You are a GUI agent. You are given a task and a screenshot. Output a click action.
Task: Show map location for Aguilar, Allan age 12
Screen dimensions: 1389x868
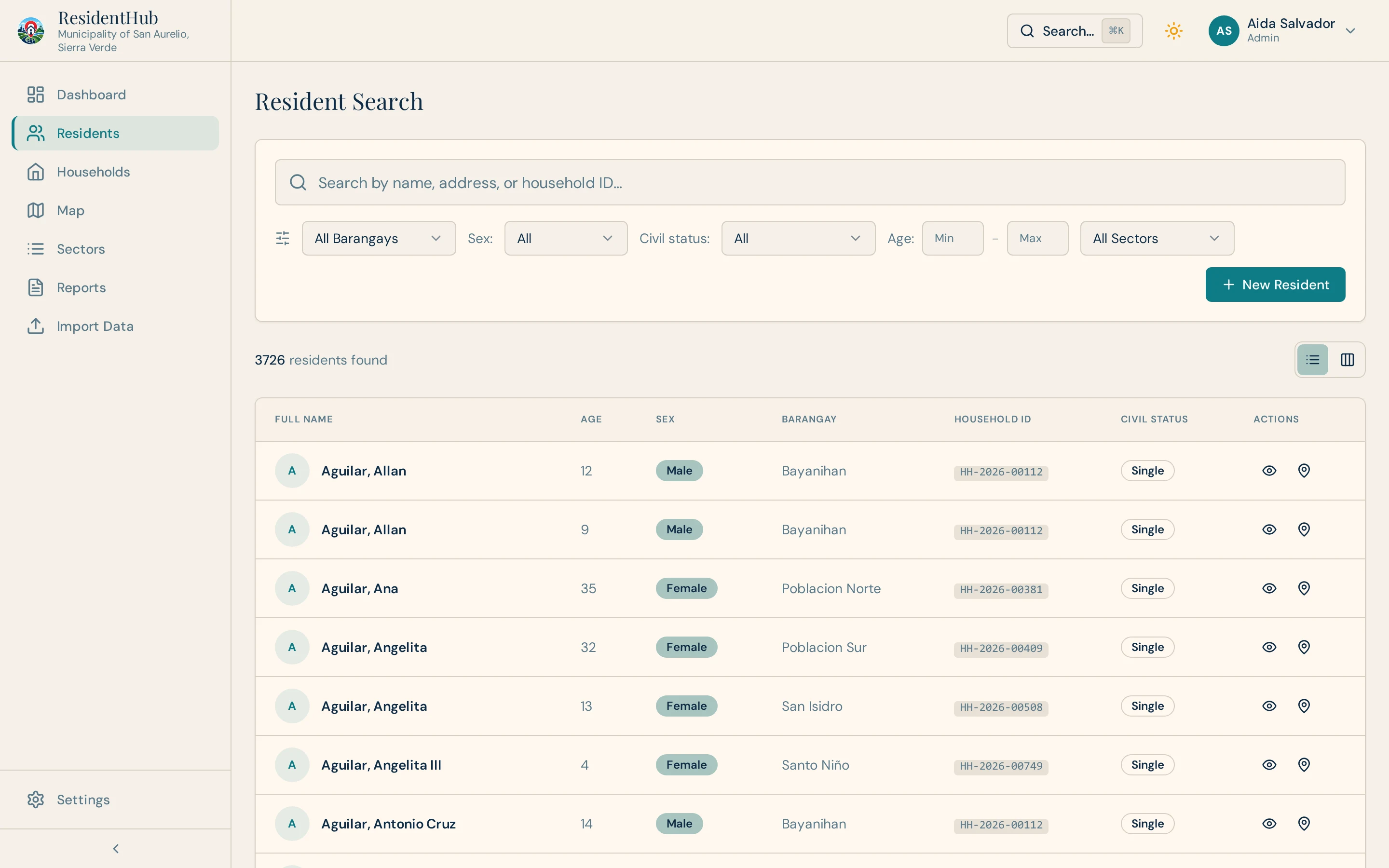(x=1304, y=471)
